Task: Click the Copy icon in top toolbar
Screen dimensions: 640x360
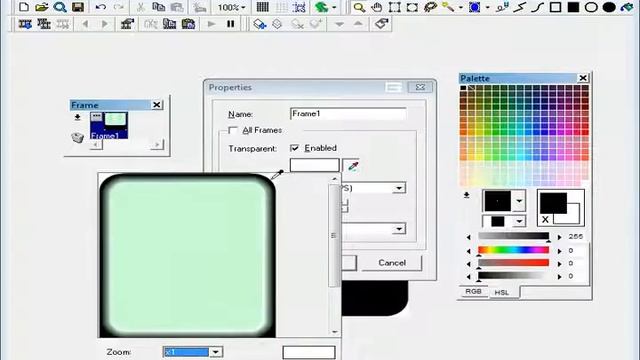Action: [x=158, y=7]
